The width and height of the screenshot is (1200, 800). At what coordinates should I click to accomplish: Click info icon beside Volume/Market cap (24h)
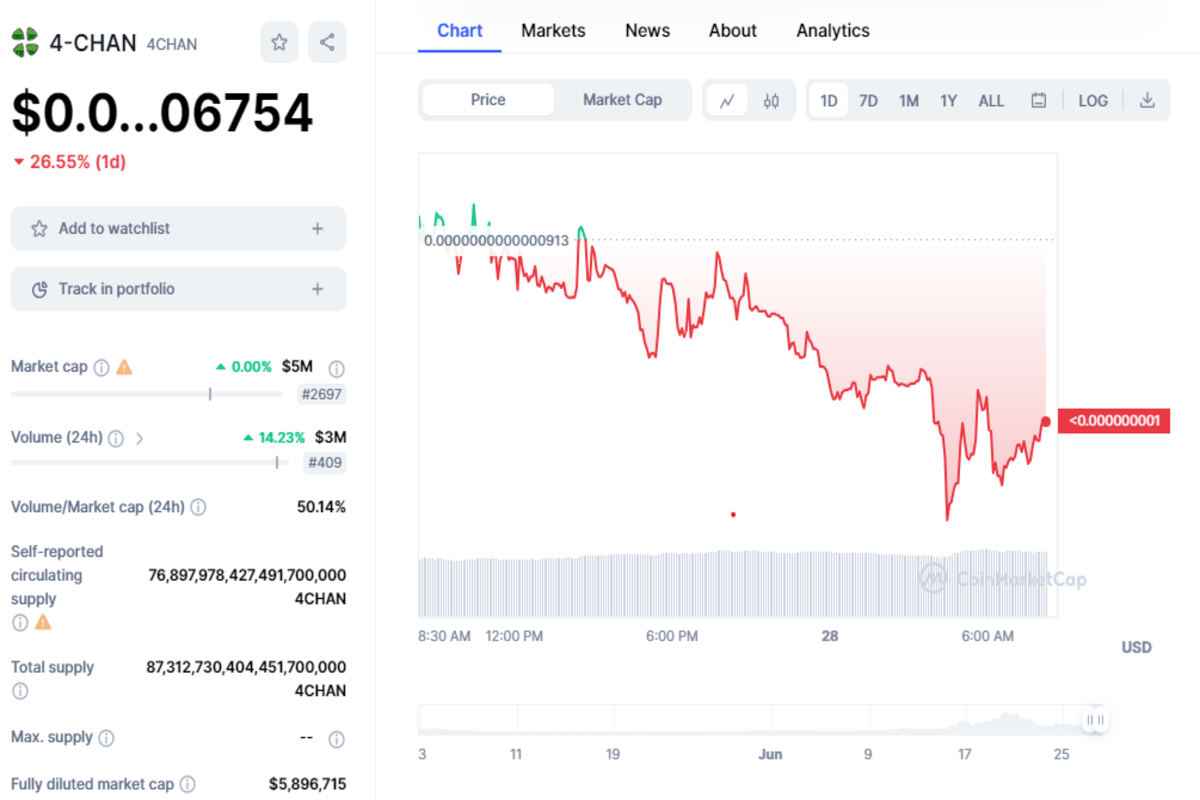click(x=198, y=507)
